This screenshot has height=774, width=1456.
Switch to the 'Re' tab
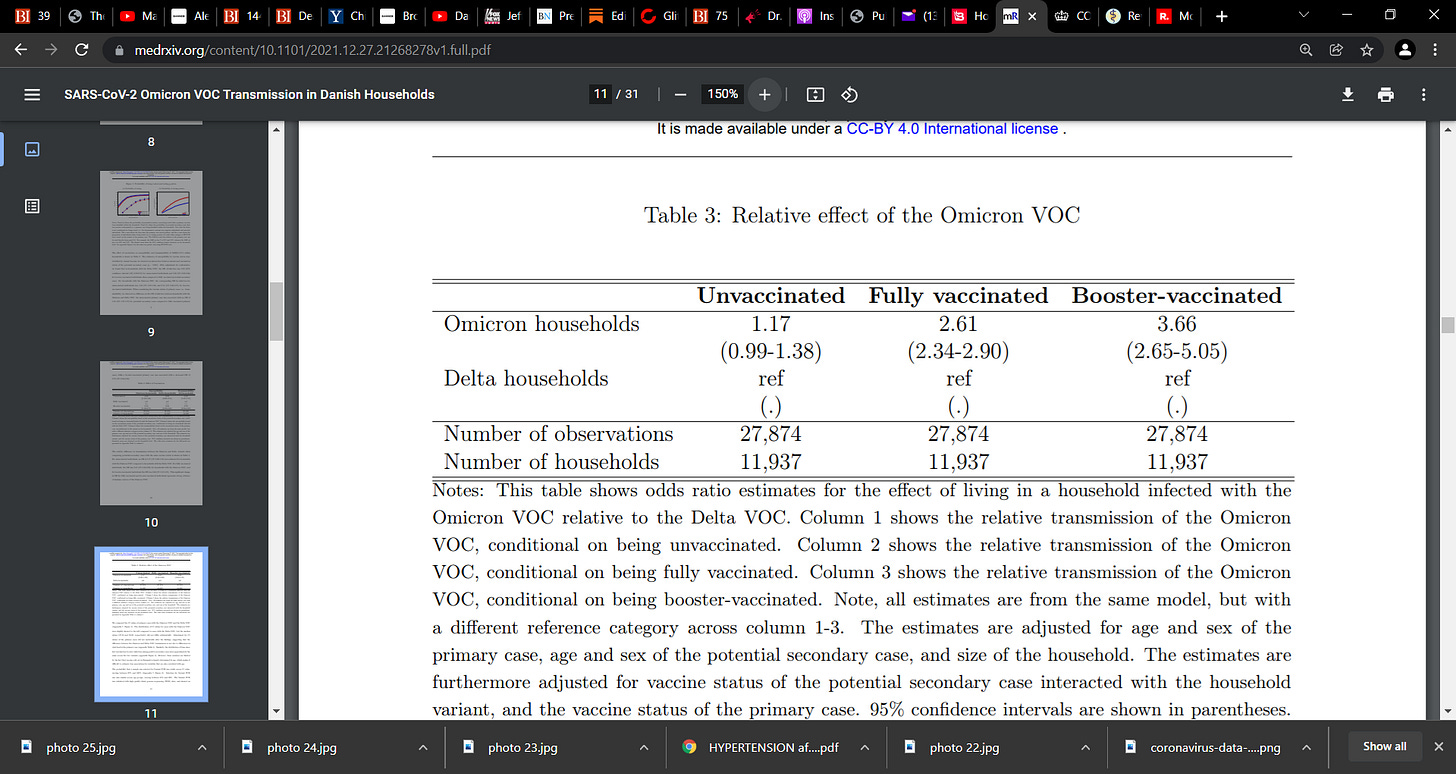[1125, 16]
